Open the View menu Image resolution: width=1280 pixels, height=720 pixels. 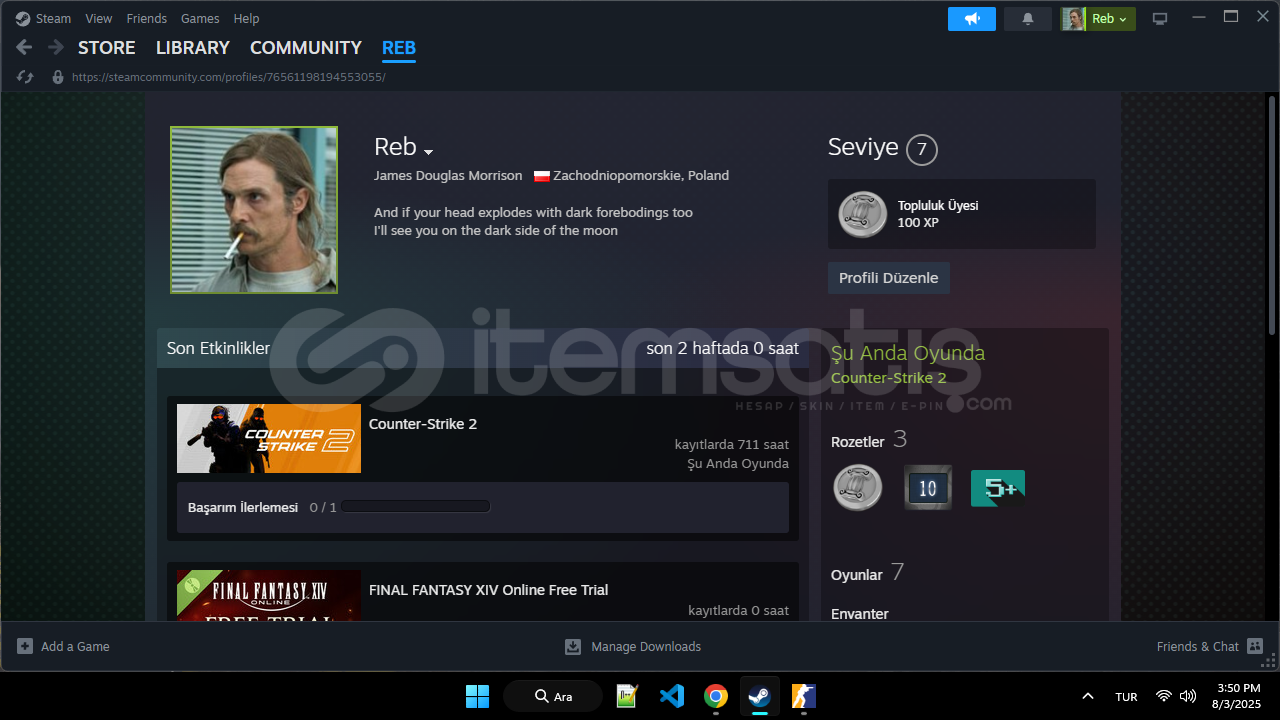(99, 18)
